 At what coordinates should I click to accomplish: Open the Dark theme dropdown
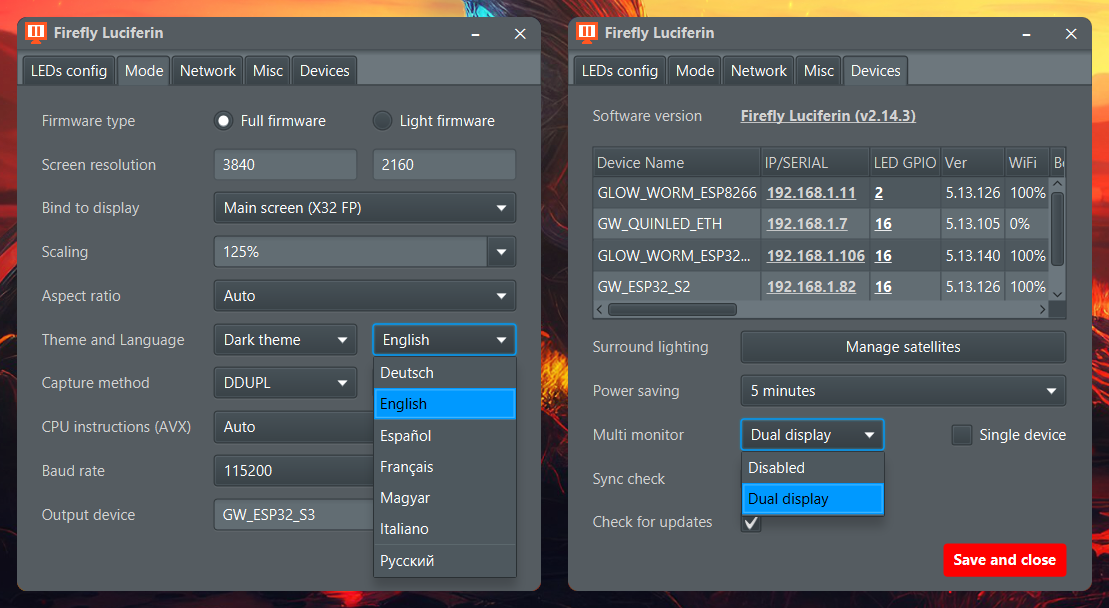tap(286, 340)
